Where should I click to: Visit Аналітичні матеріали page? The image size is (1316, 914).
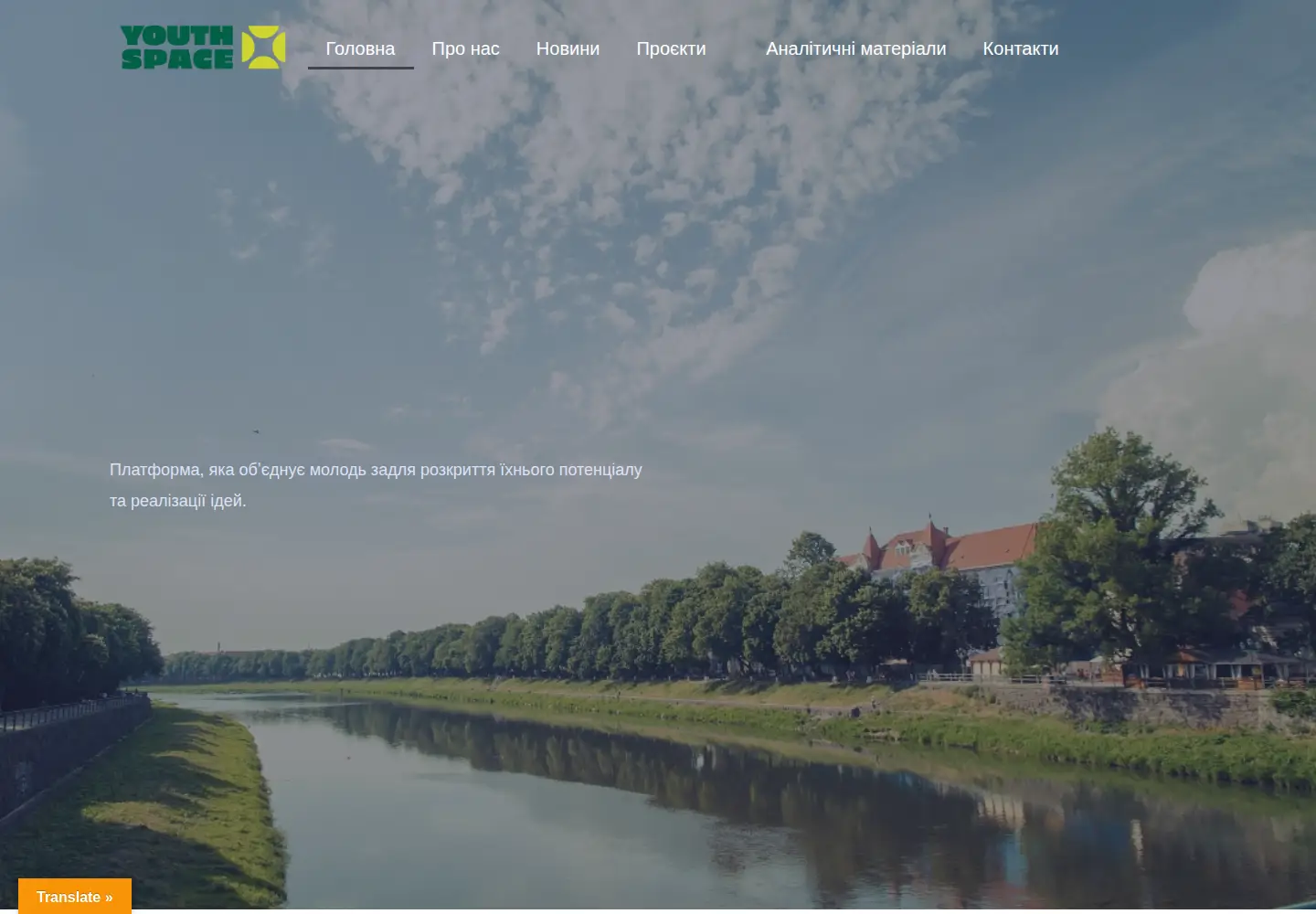[855, 48]
